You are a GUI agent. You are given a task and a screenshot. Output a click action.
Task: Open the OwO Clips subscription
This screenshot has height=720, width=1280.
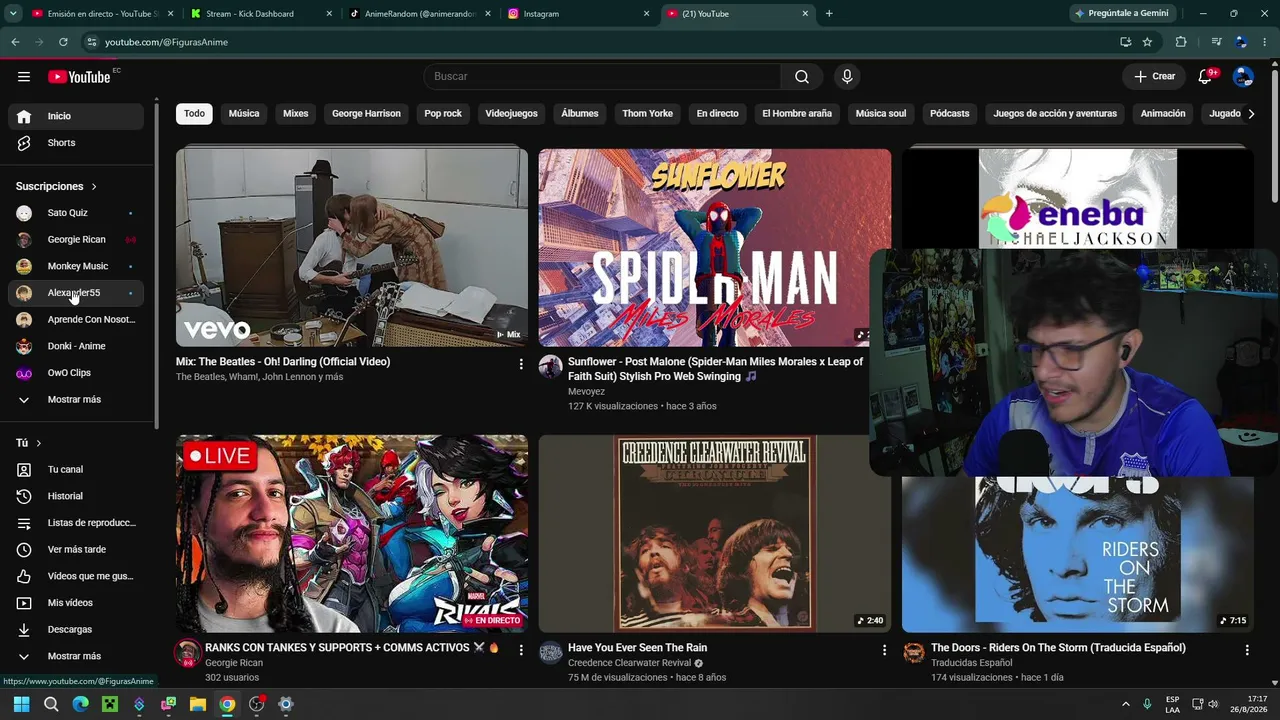click(x=76, y=373)
